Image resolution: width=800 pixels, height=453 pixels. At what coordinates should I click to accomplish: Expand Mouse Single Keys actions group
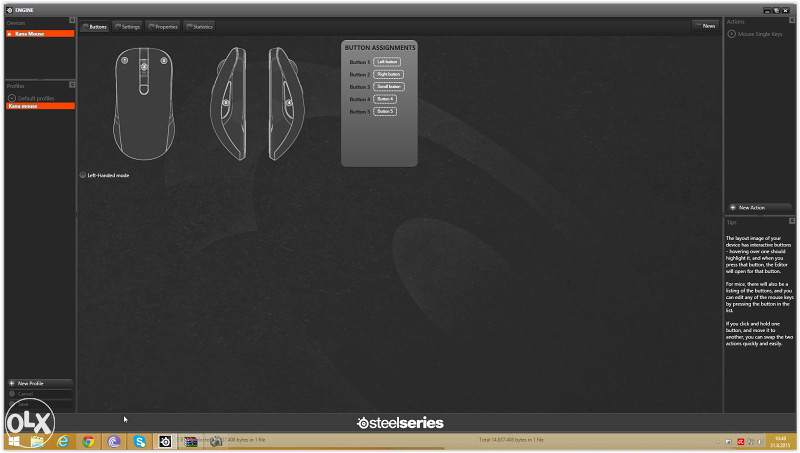(x=731, y=34)
